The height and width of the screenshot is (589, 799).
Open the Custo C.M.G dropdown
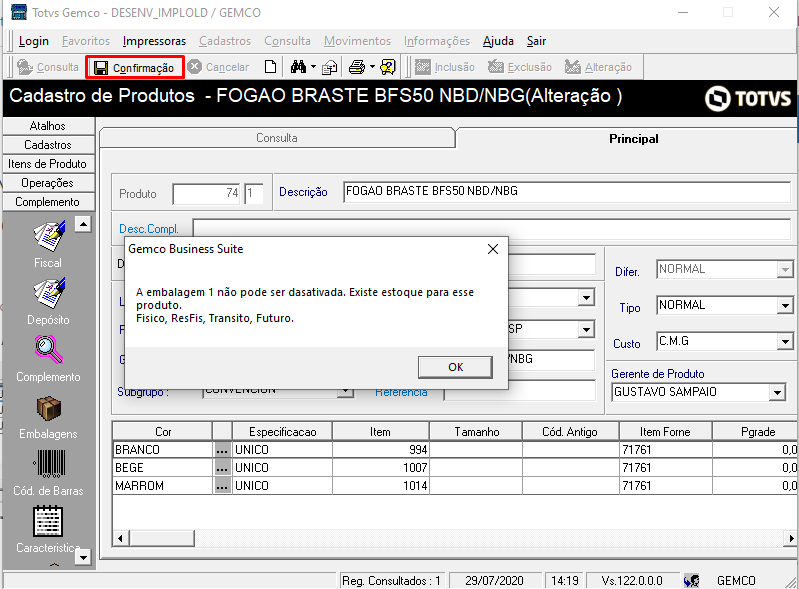click(785, 341)
